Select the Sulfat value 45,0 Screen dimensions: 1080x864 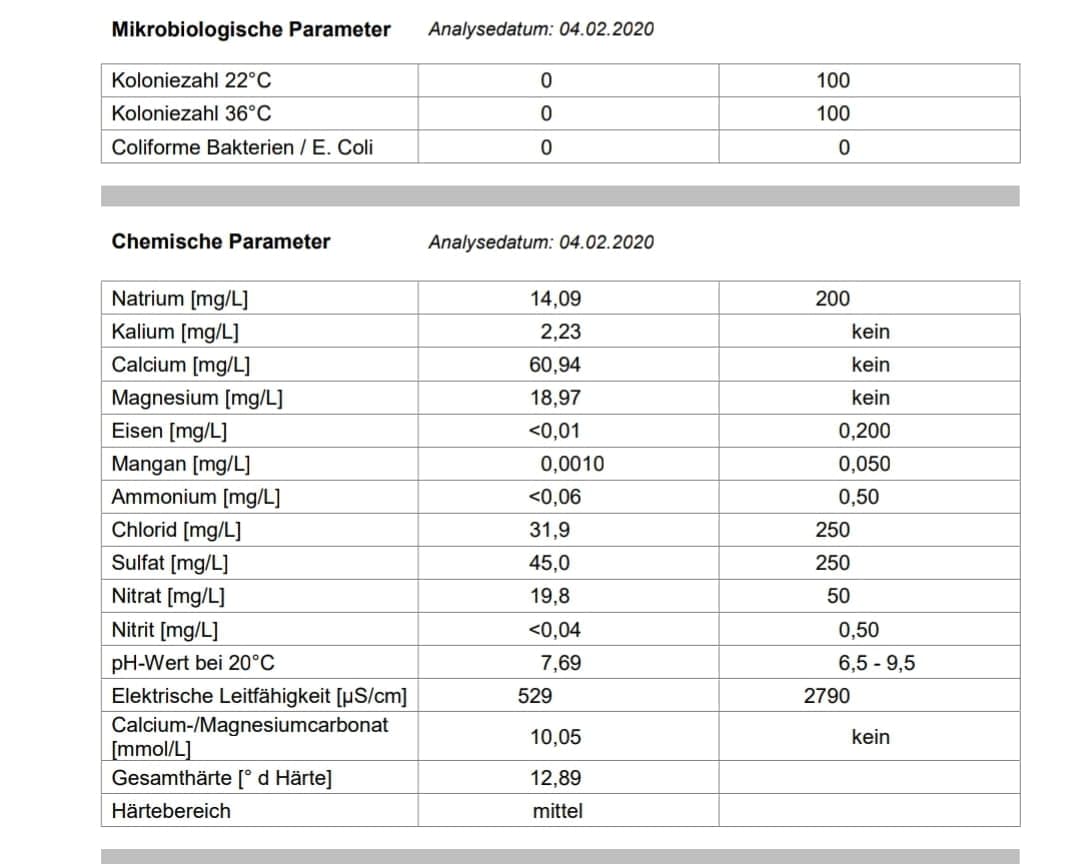pyautogui.click(x=550, y=563)
